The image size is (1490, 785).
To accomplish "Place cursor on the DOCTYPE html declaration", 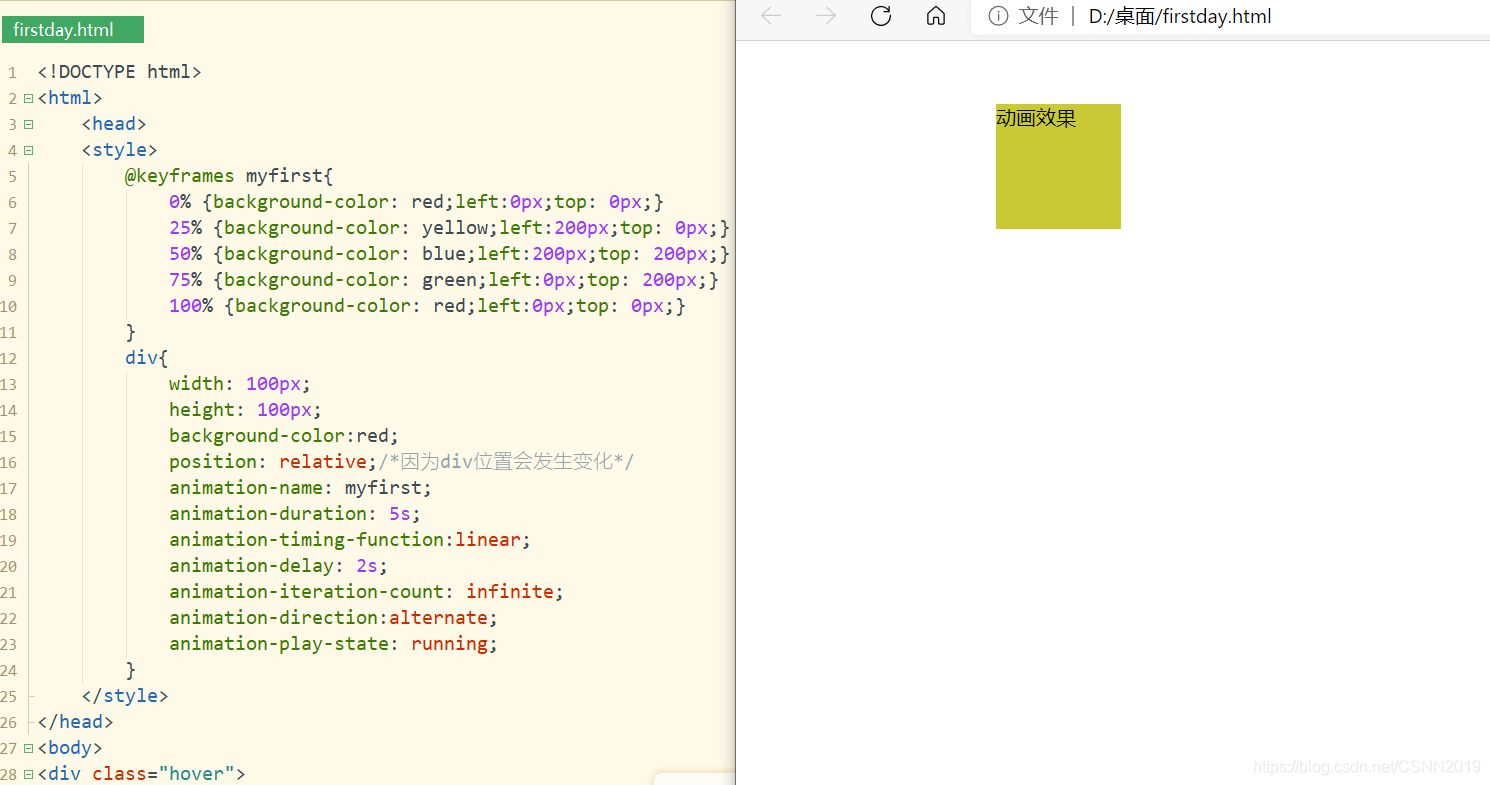I will coord(120,72).
